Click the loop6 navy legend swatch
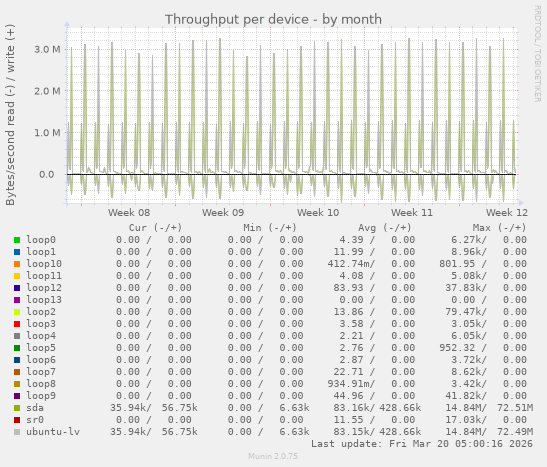The width and height of the screenshot is (547, 467). click(17, 360)
